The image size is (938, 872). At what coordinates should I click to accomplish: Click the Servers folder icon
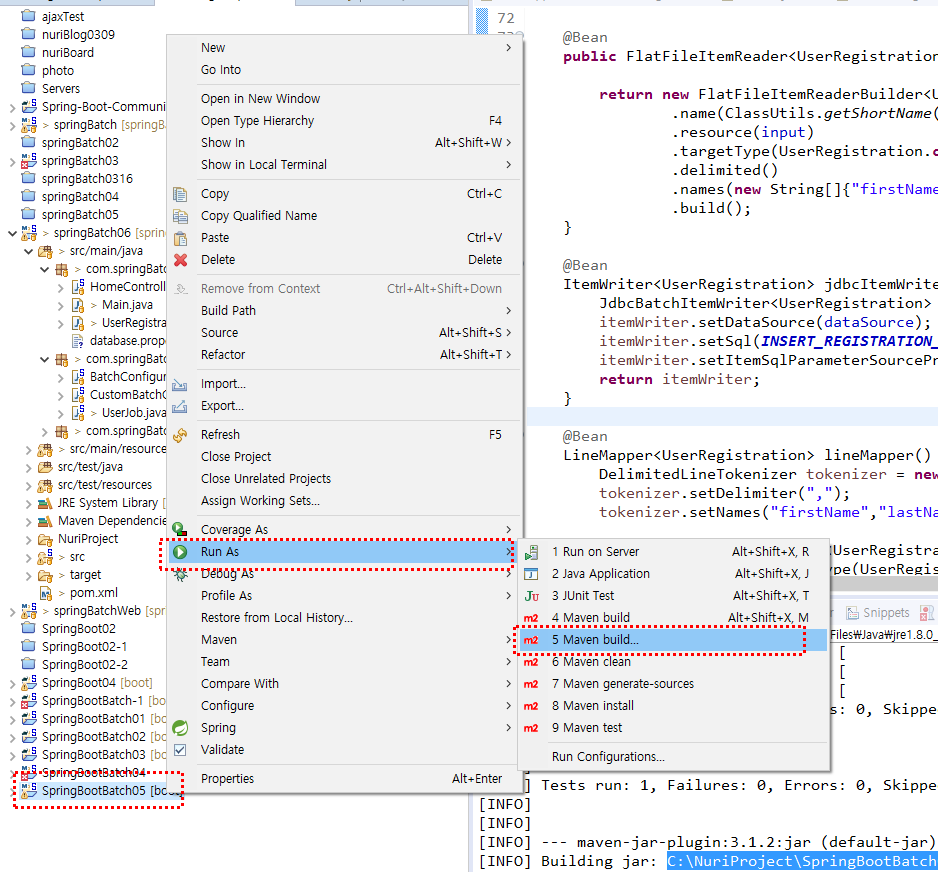click(28, 88)
